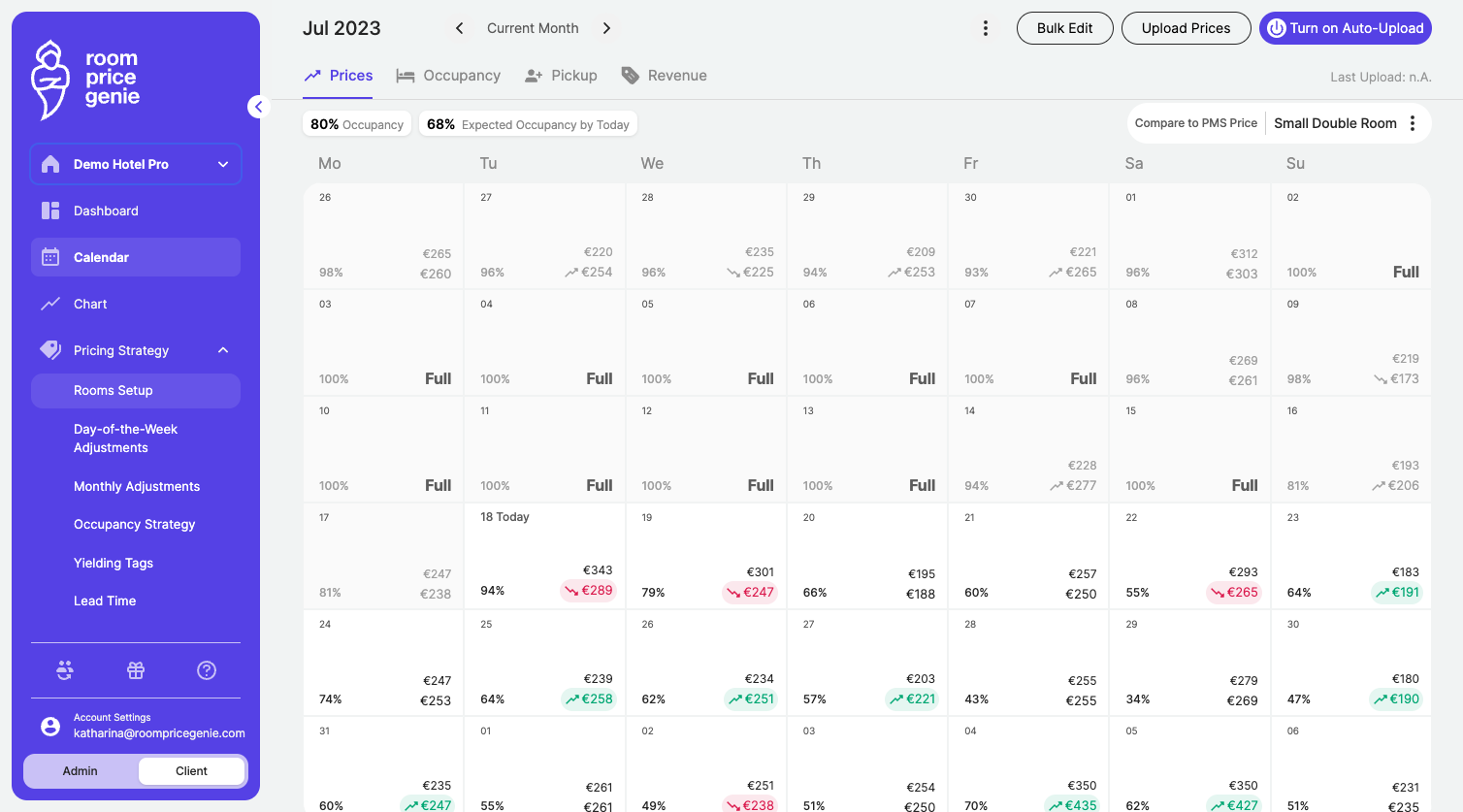Click Account Settings email katharina@roompricegenie.com
This screenshot has height=812, width=1463.
coord(159,733)
